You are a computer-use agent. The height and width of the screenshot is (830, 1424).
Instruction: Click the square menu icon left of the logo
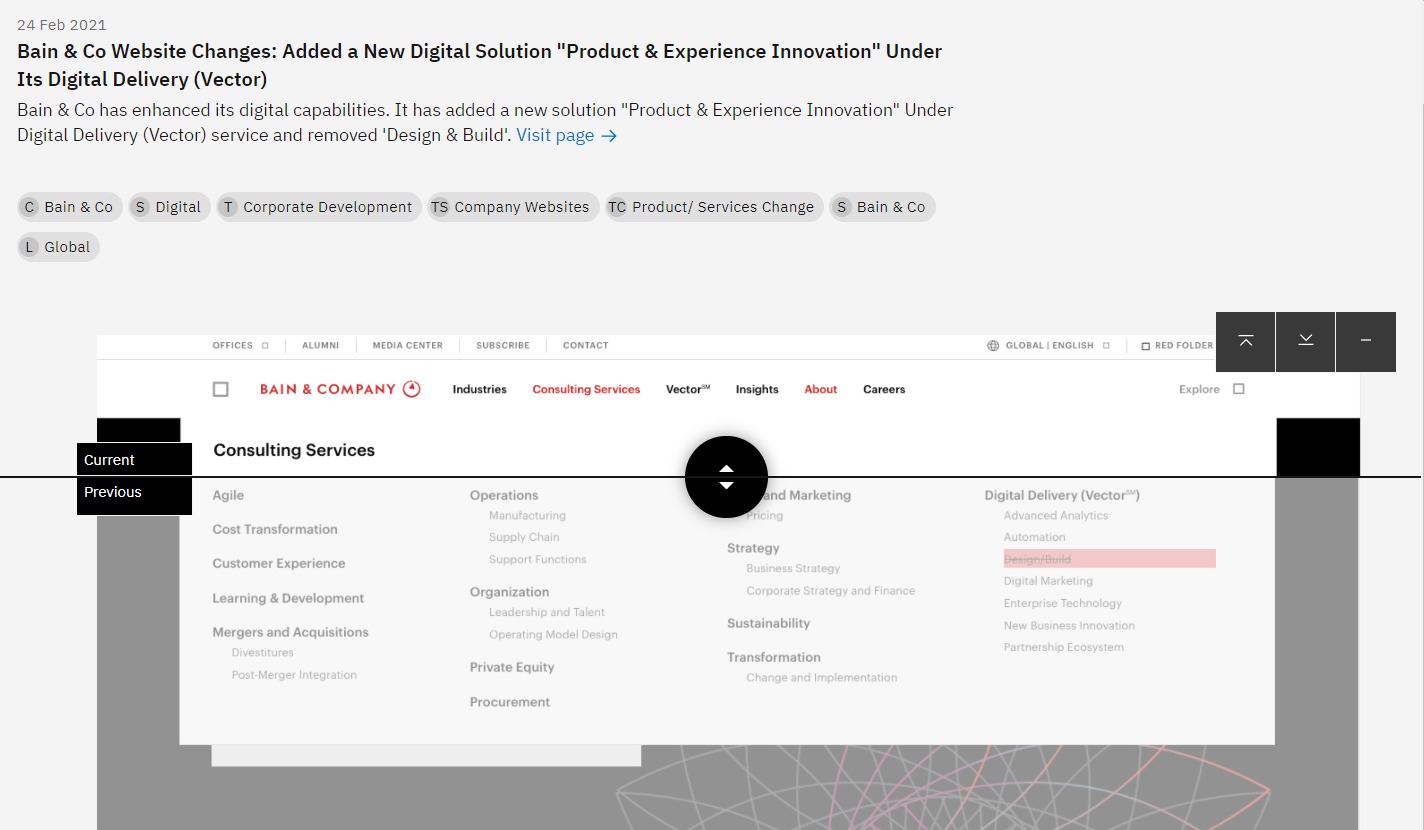pyautogui.click(x=221, y=389)
